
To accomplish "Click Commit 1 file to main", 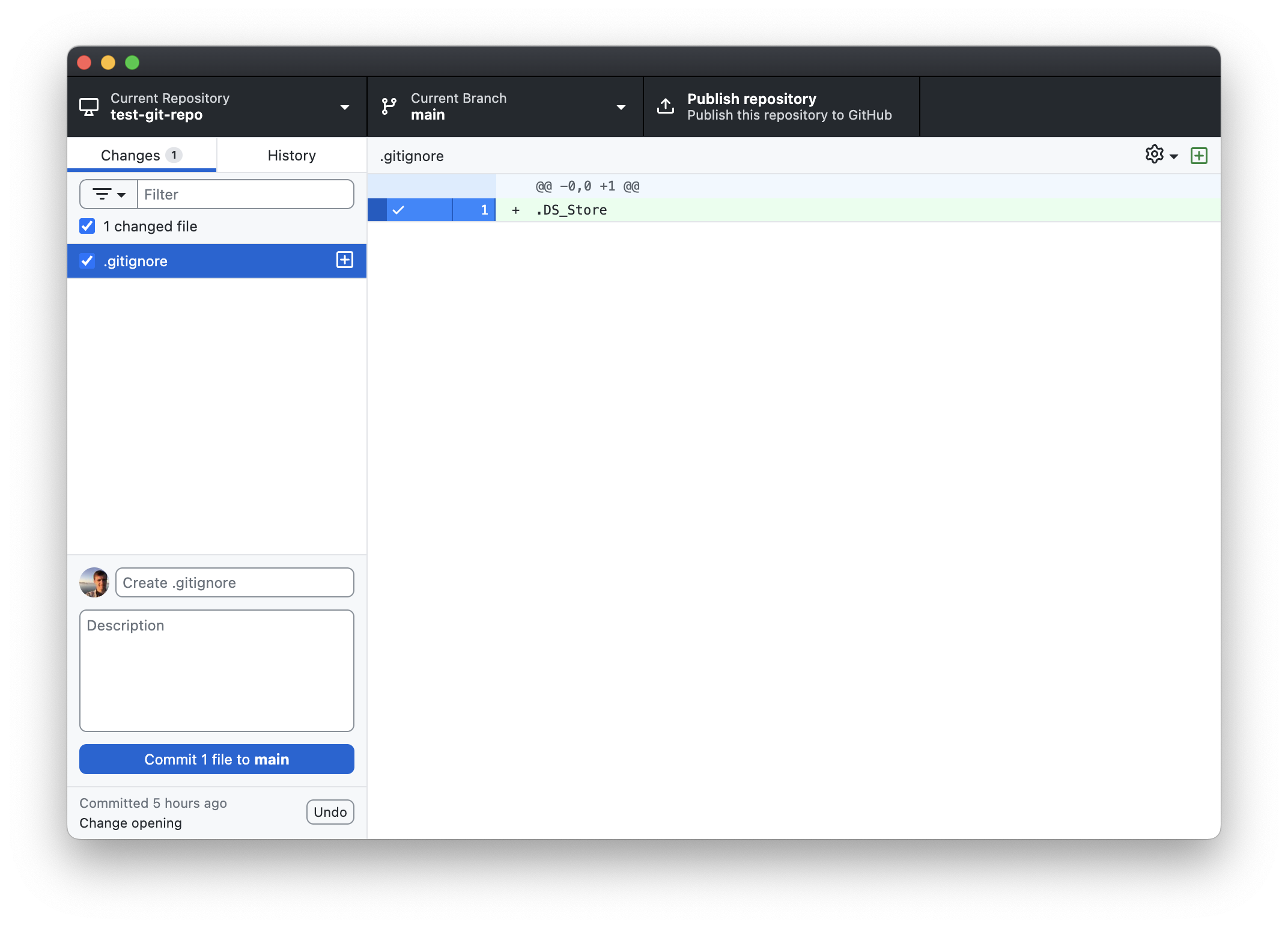I will click(217, 759).
